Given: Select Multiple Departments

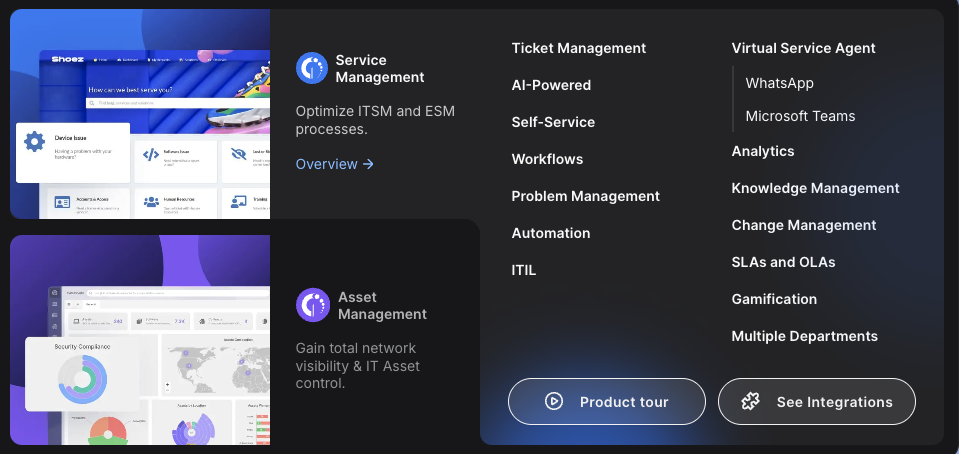Looking at the screenshot, I should (x=804, y=337).
